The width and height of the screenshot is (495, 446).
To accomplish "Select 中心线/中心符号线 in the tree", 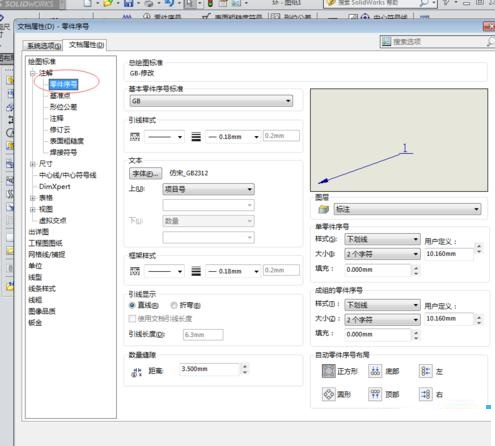I will pyautogui.click(x=68, y=175).
